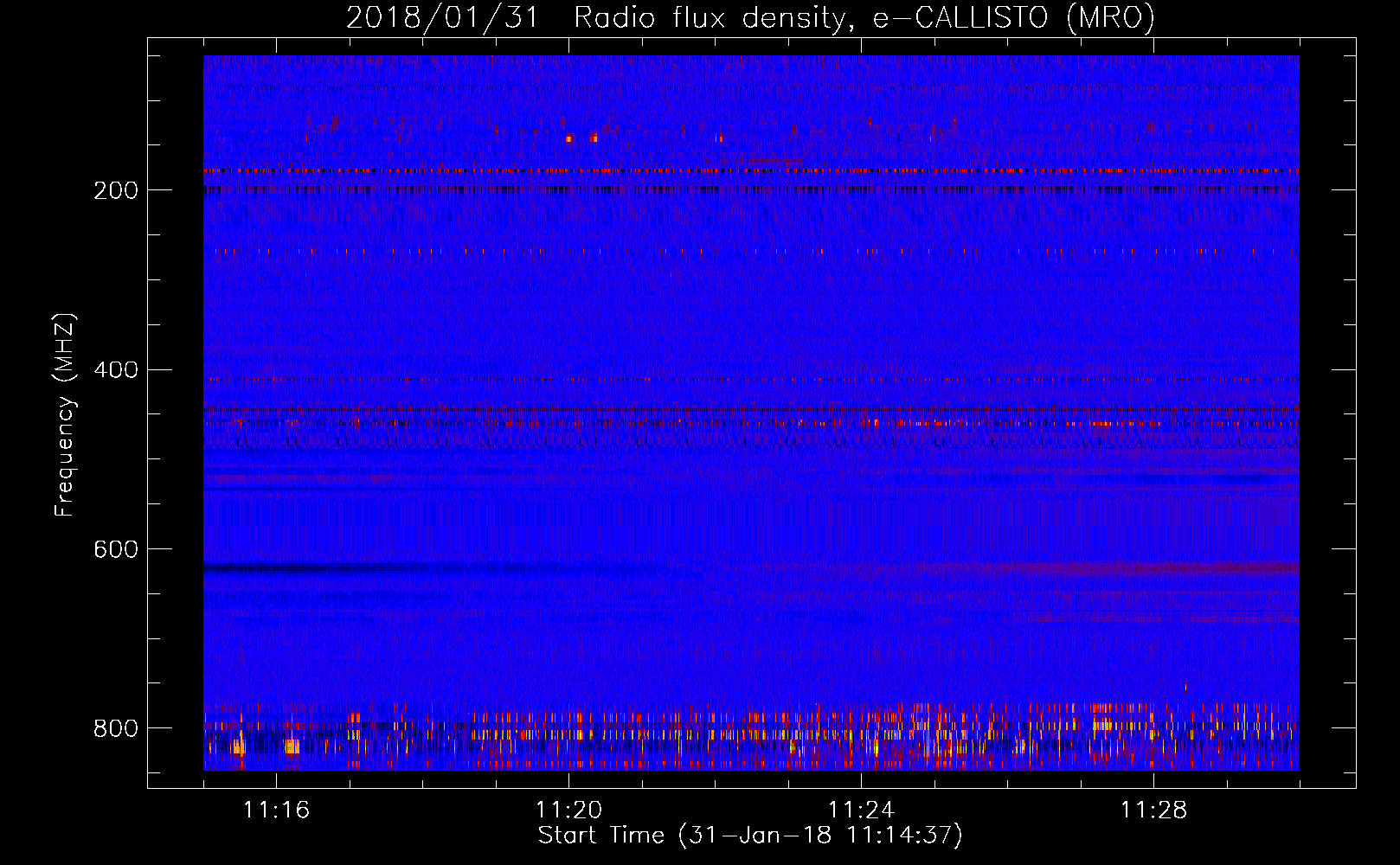Image resolution: width=1400 pixels, height=865 pixels.
Task: Click the 400 frequency tick label
Action: [116, 370]
